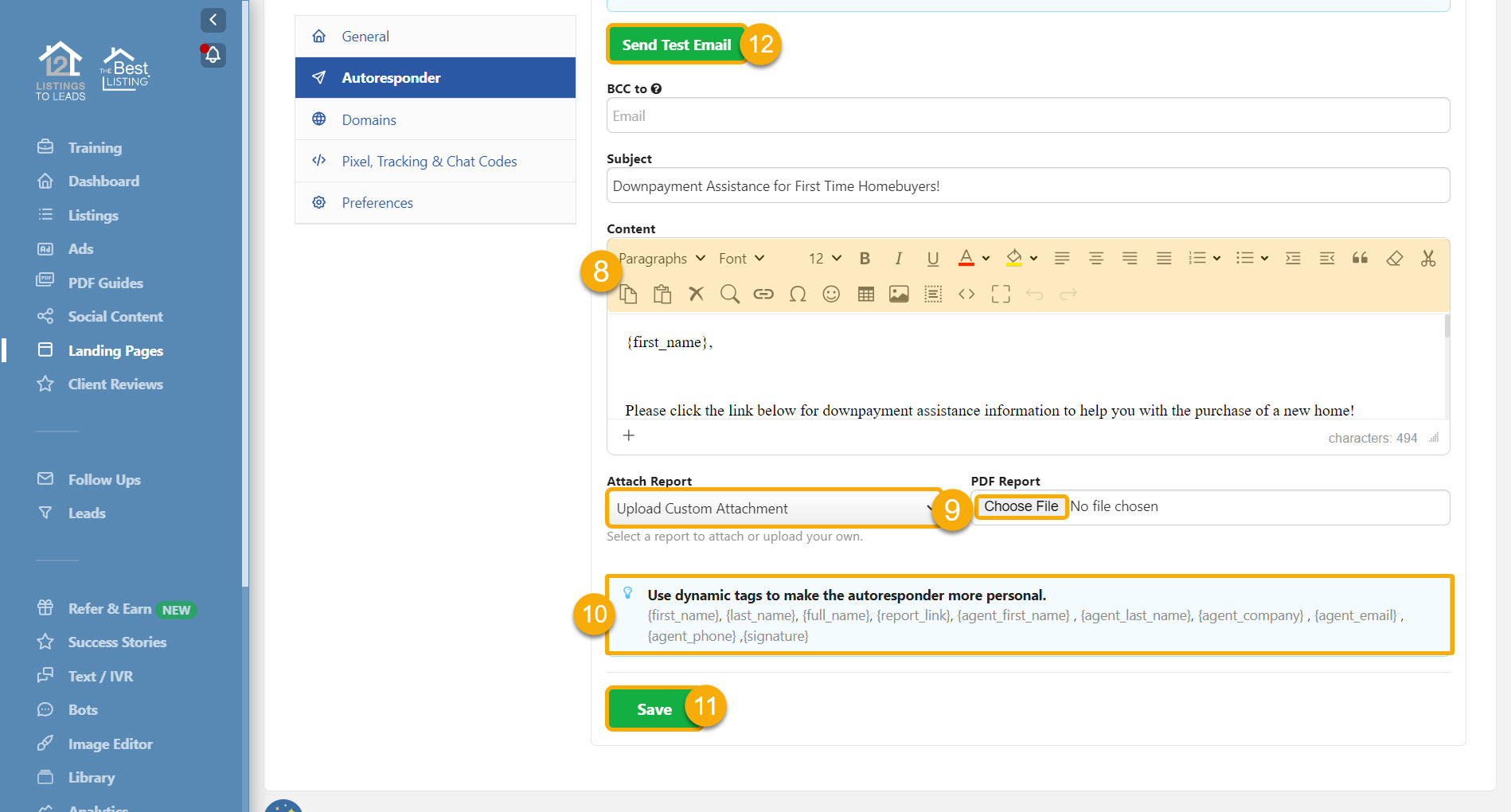1511x812 pixels.
Task: Open the source code view icon
Action: 966,295
